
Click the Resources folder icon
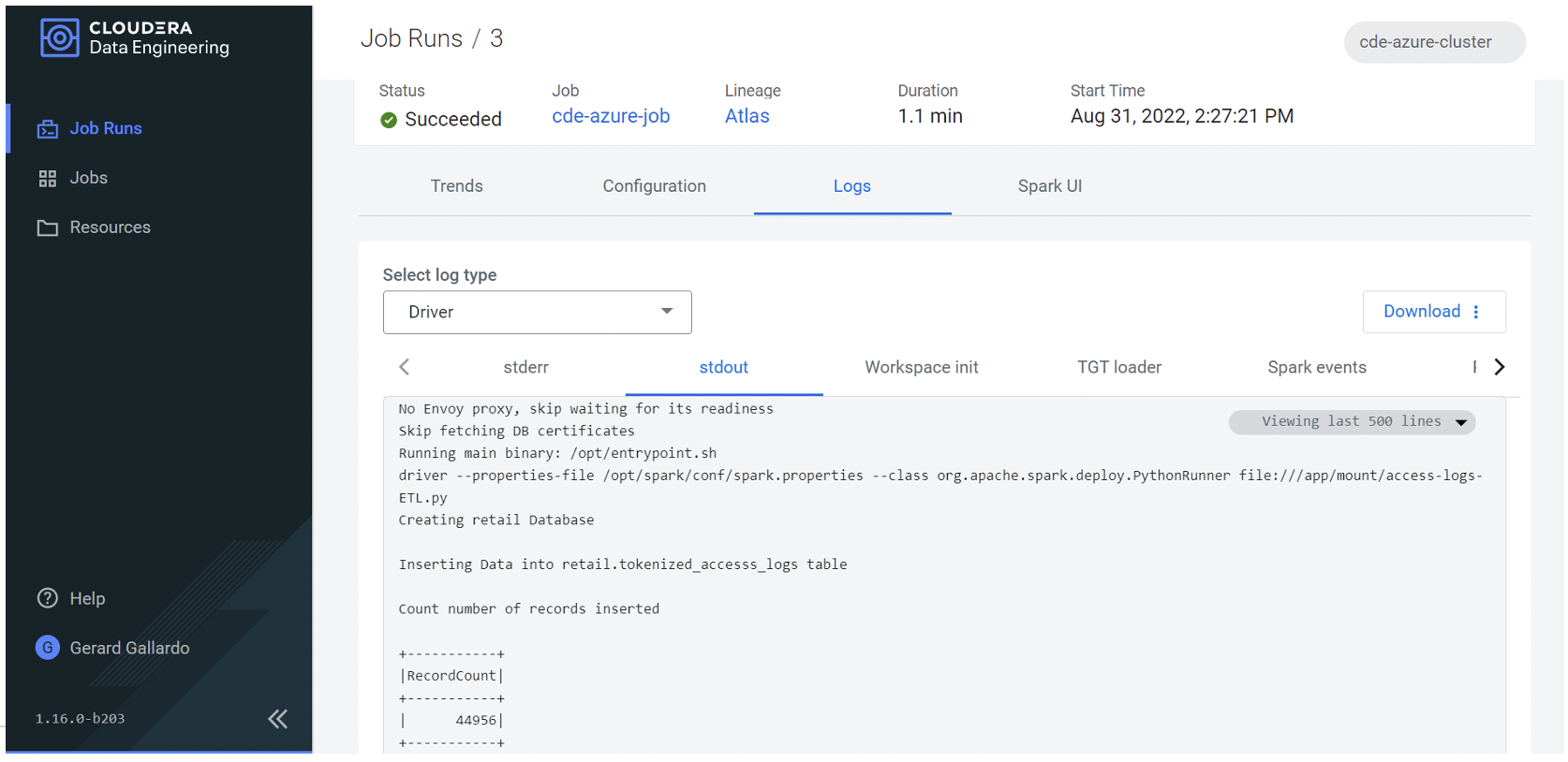click(48, 227)
